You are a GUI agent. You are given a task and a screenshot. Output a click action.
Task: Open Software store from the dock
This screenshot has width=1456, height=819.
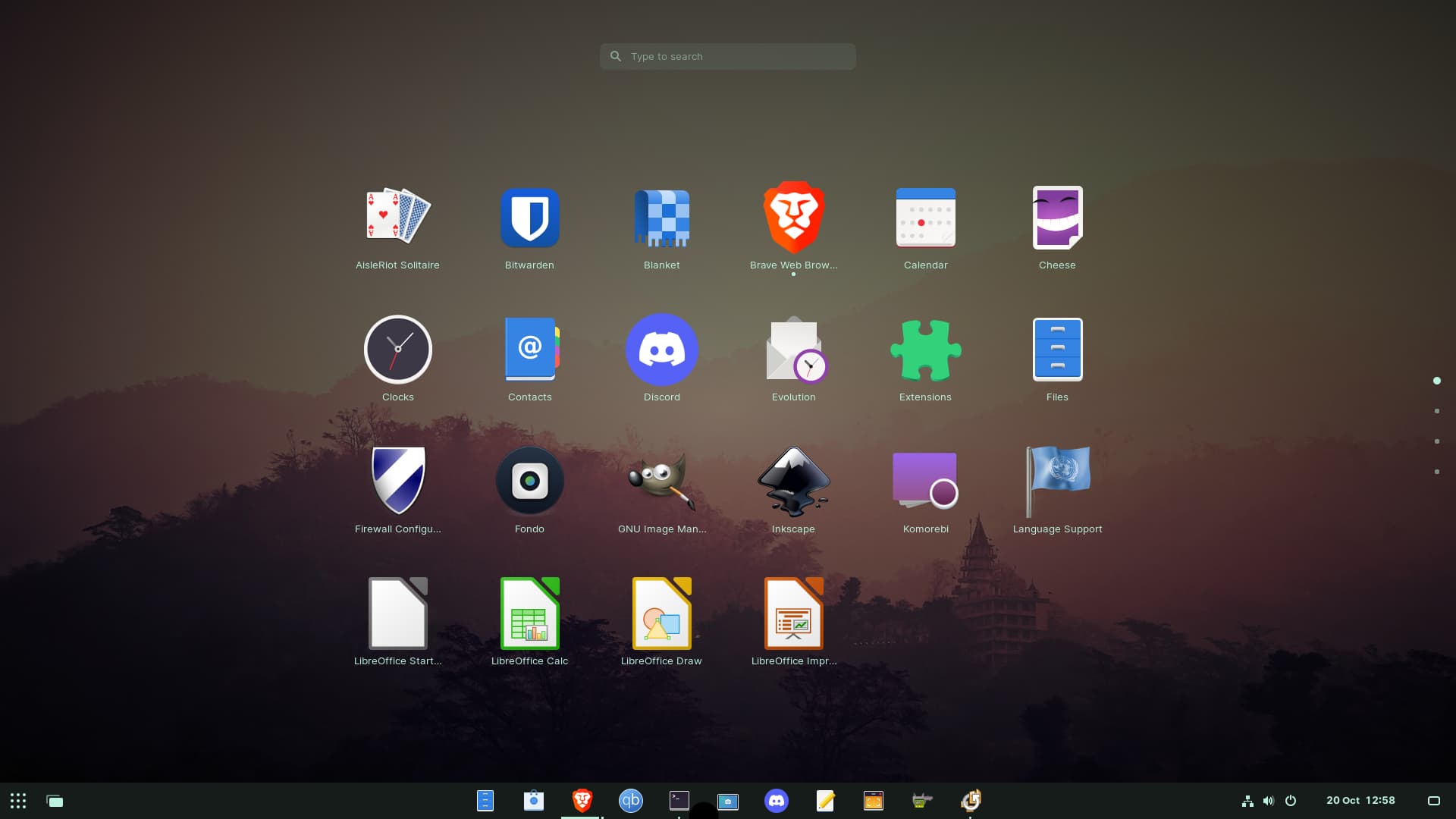534,801
